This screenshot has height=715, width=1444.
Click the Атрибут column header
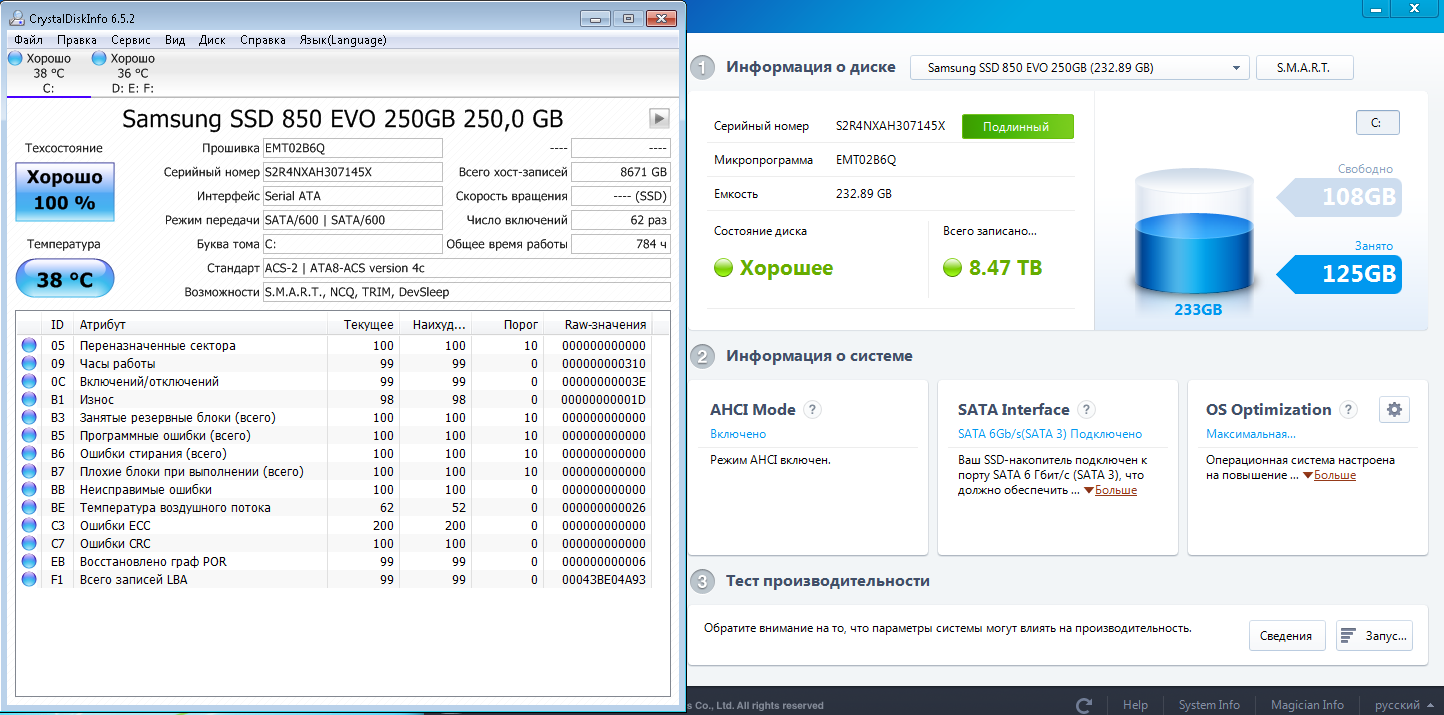[x=202, y=325]
